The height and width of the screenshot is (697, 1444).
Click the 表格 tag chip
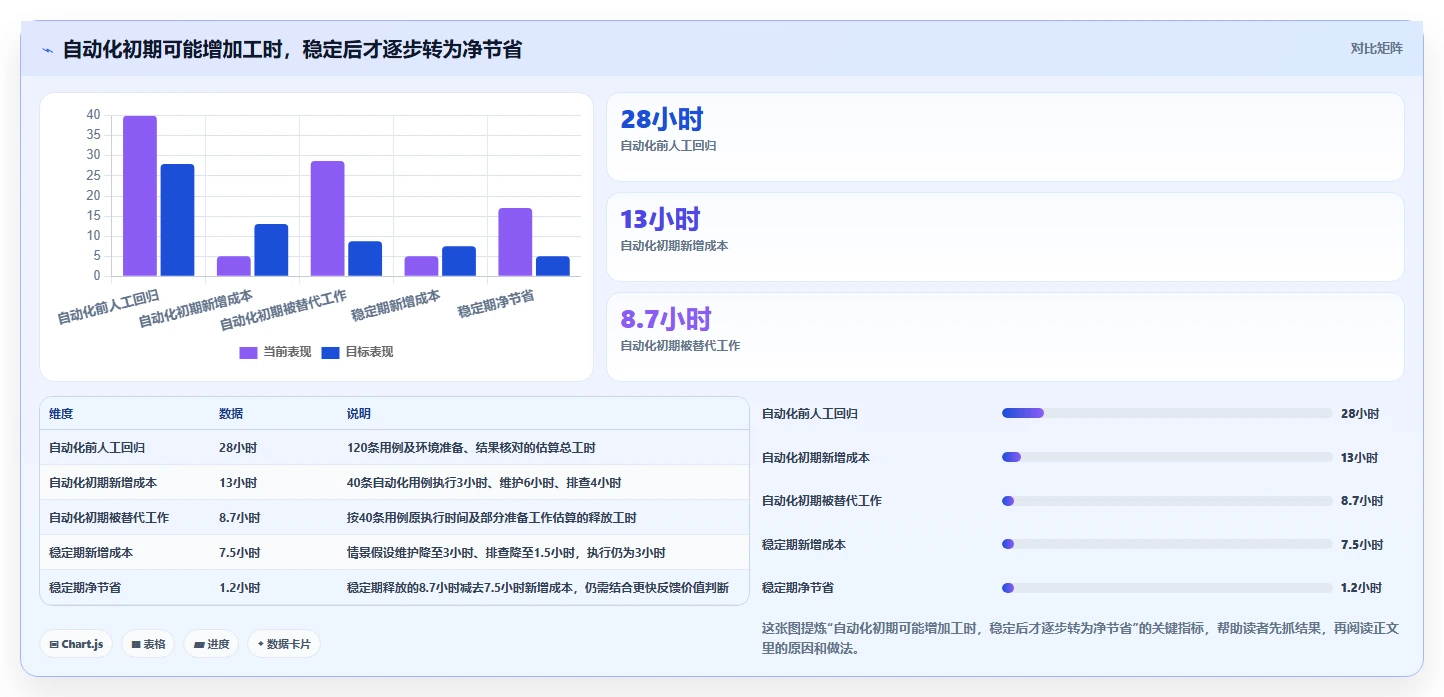(148, 644)
